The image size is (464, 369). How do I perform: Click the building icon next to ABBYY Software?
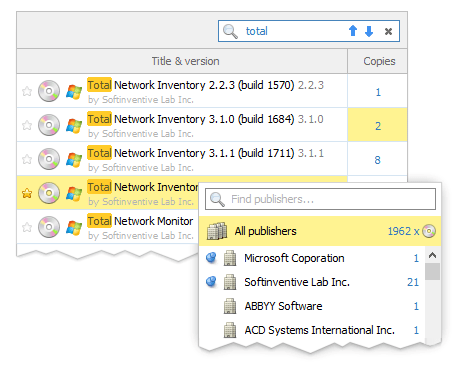click(x=230, y=306)
